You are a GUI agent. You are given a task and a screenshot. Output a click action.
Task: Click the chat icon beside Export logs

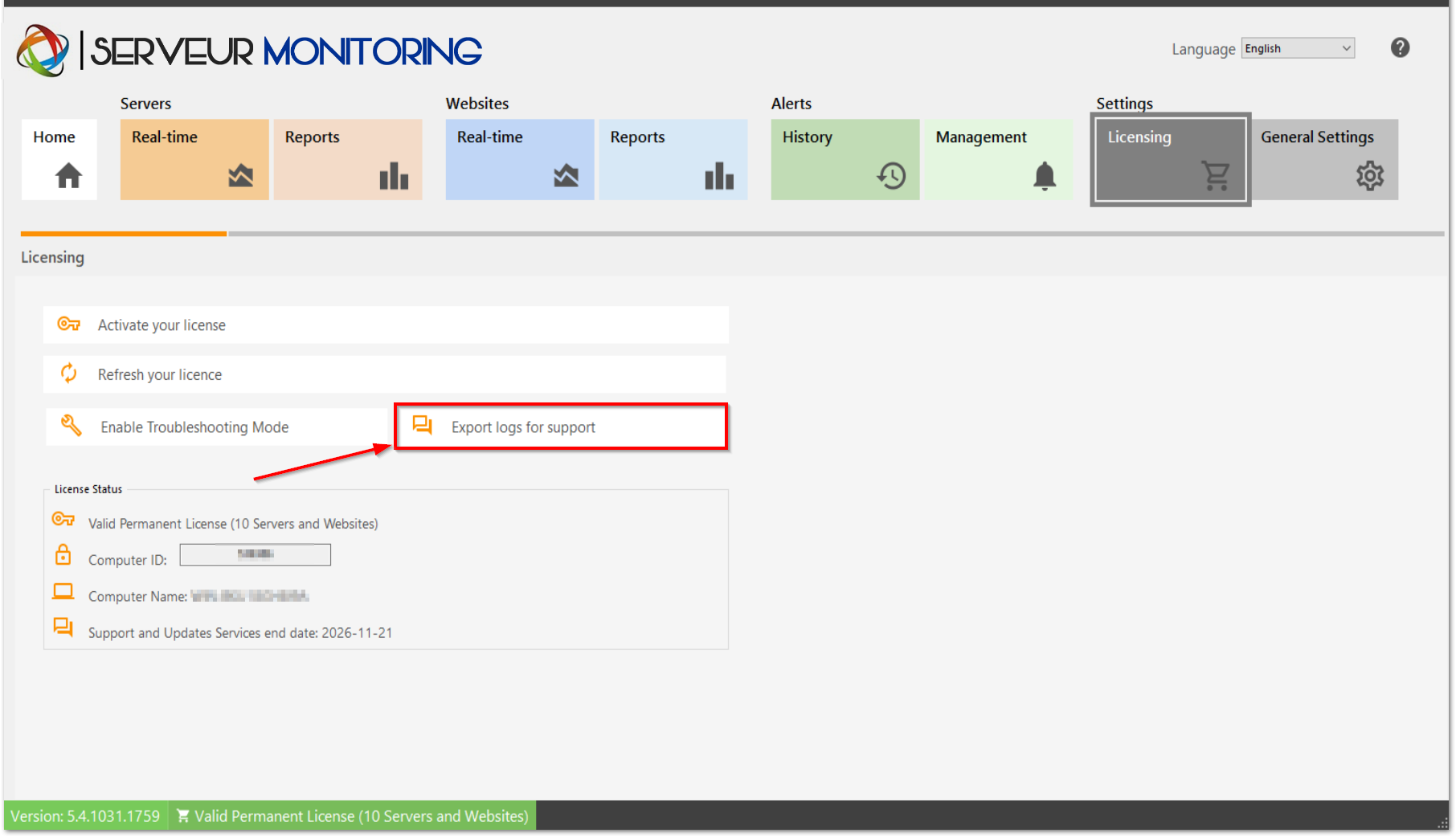(x=423, y=425)
